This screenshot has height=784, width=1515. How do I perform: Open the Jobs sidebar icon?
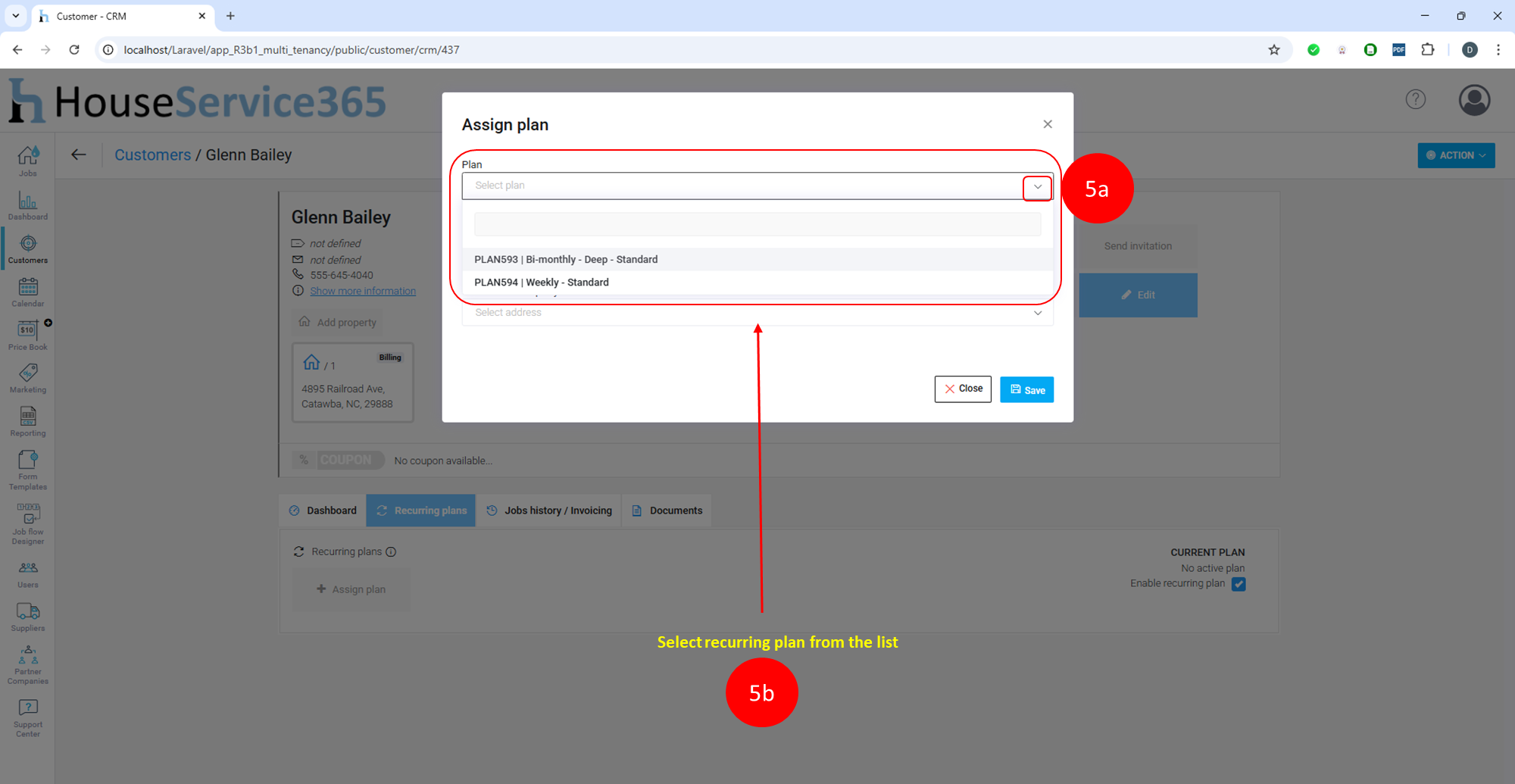click(x=28, y=161)
